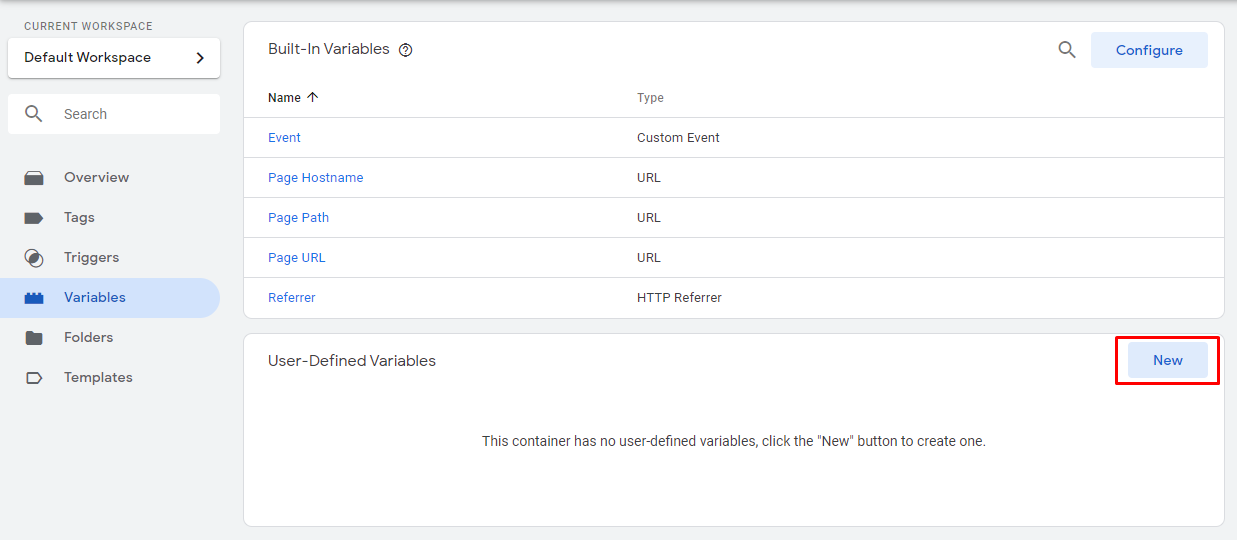
Task: Click the Variables brick icon
Action: coord(34,298)
